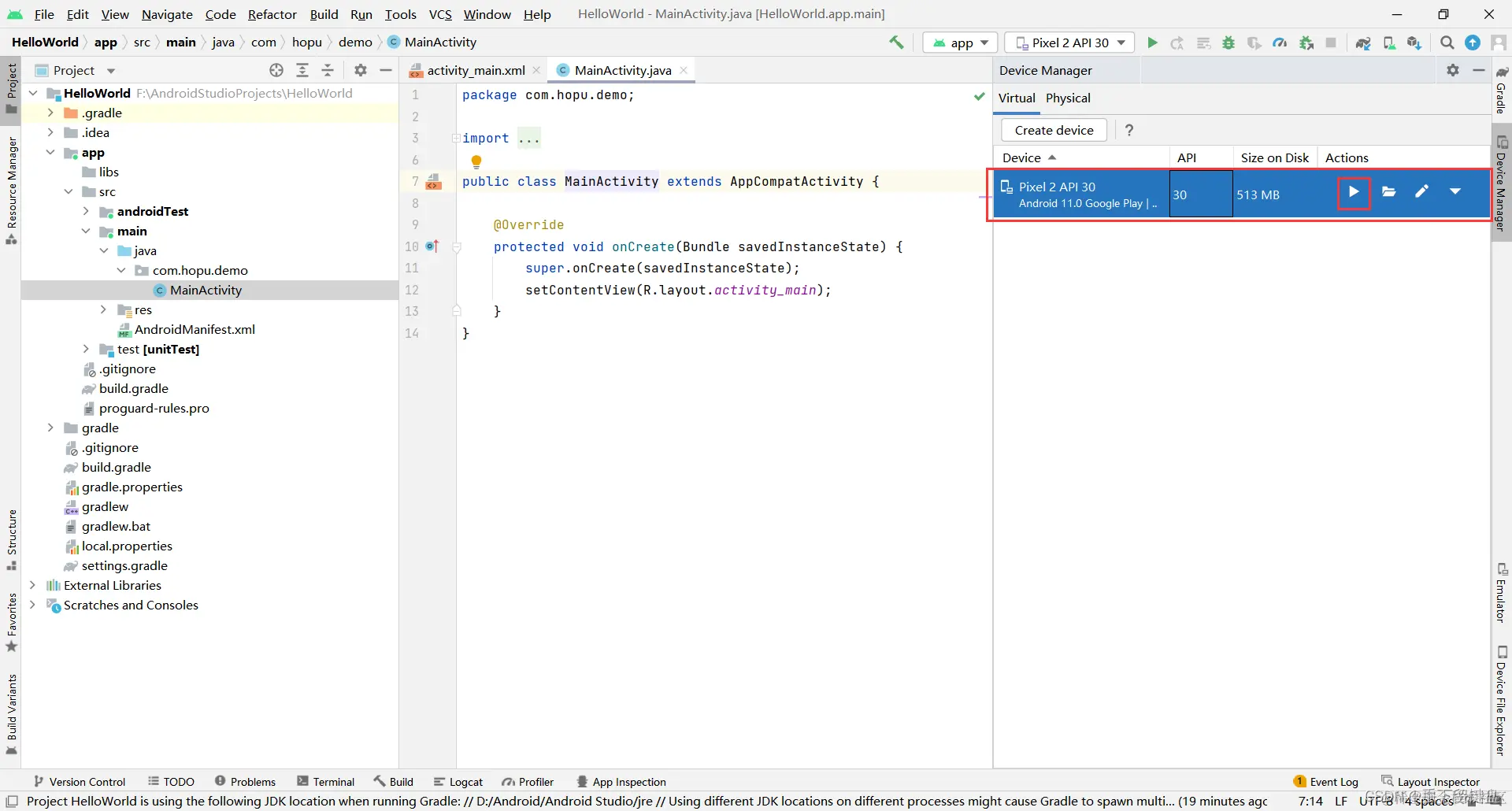Open the Build menu
The width and height of the screenshot is (1512, 811).
point(324,14)
